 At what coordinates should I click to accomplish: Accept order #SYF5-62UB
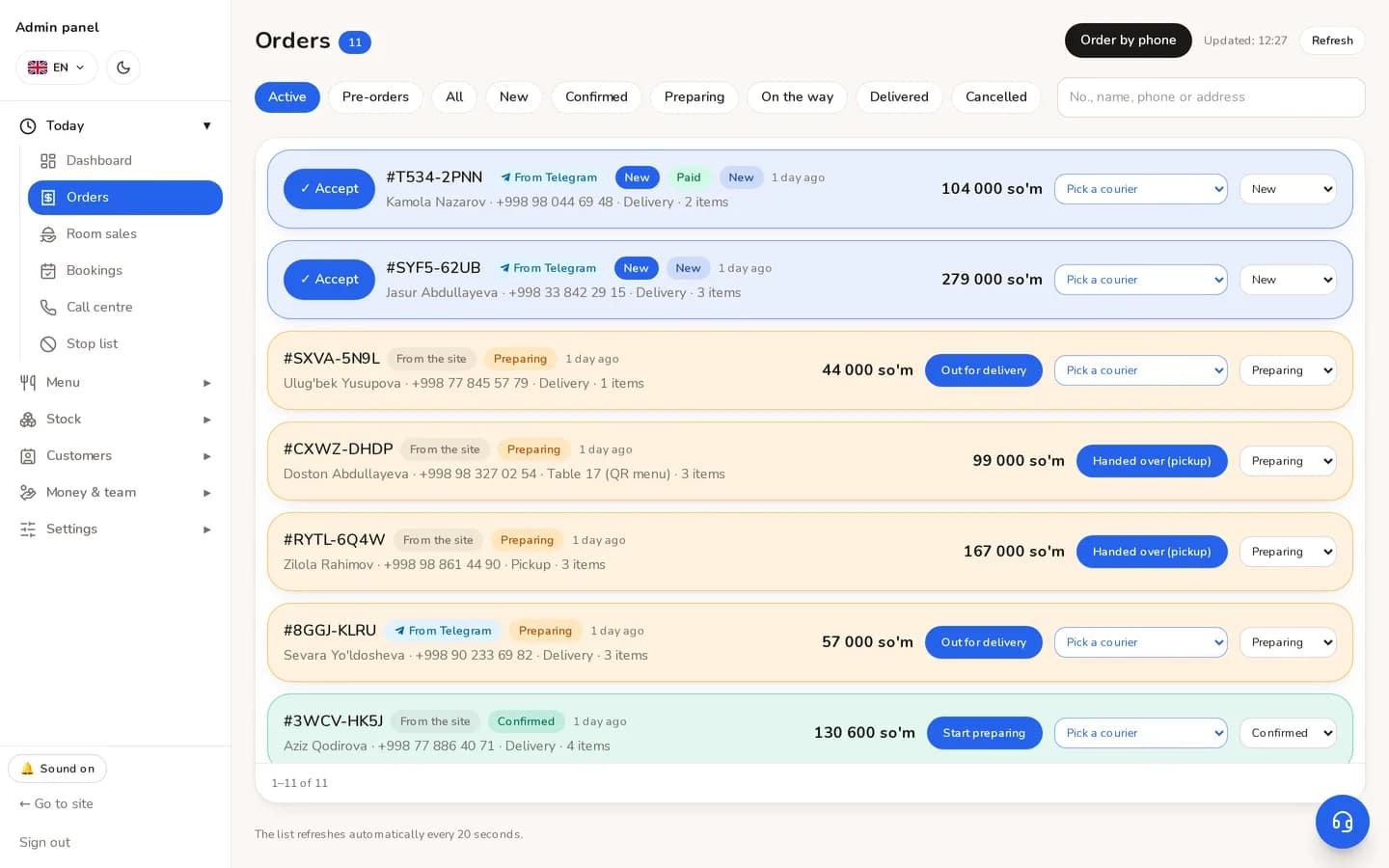point(329,280)
